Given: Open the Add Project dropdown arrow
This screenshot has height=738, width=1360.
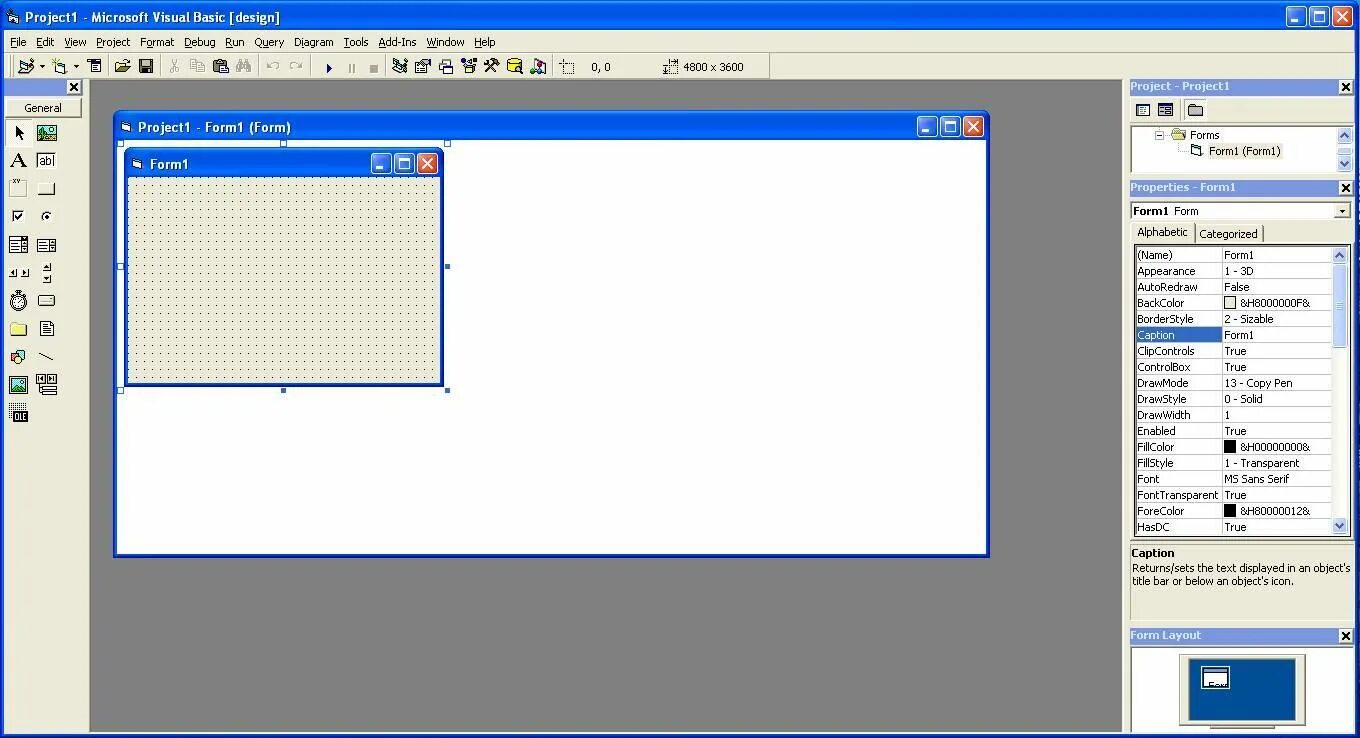Looking at the screenshot, I should (x=41, y=67).
